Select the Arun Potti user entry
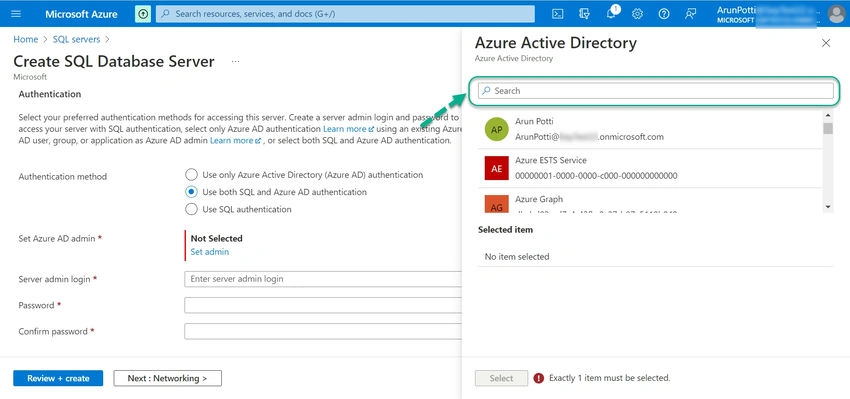This screenshot has height=399, width=850. (x=650, y=130)
